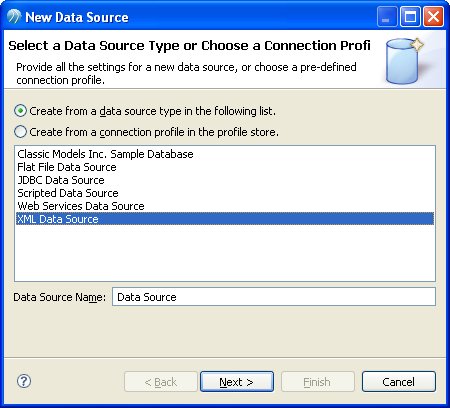The height and width of the screenshot is (408, 450).
Task: Select 'Create from a connection profile' radio
Action: (x=20, y=132)
